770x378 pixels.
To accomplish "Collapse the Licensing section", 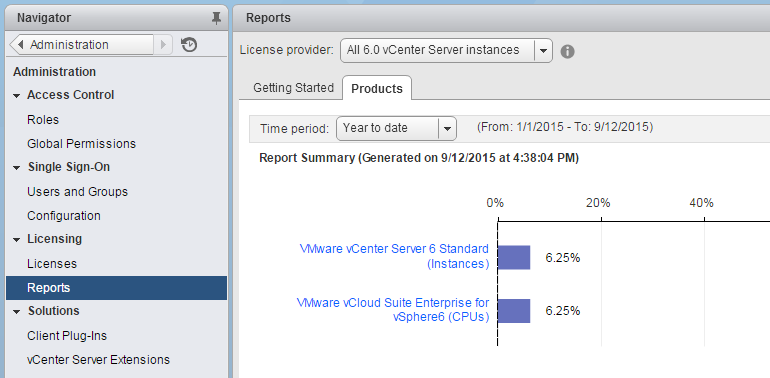I will (17, 240).
